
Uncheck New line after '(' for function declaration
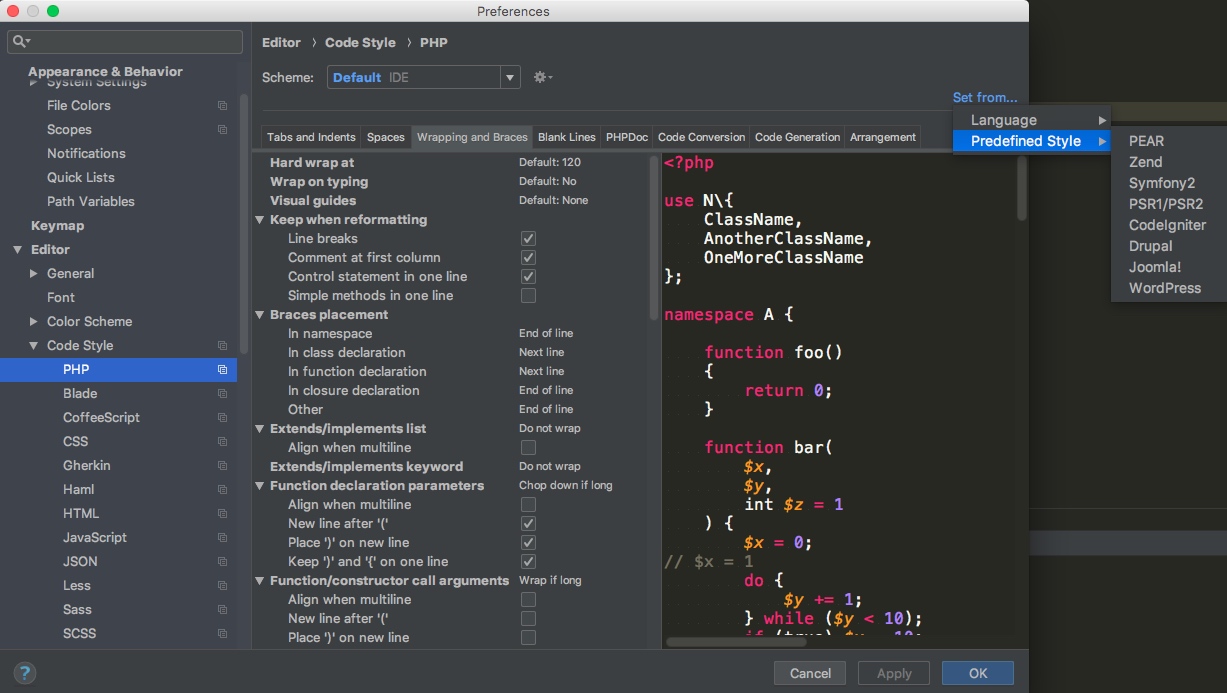528,523
